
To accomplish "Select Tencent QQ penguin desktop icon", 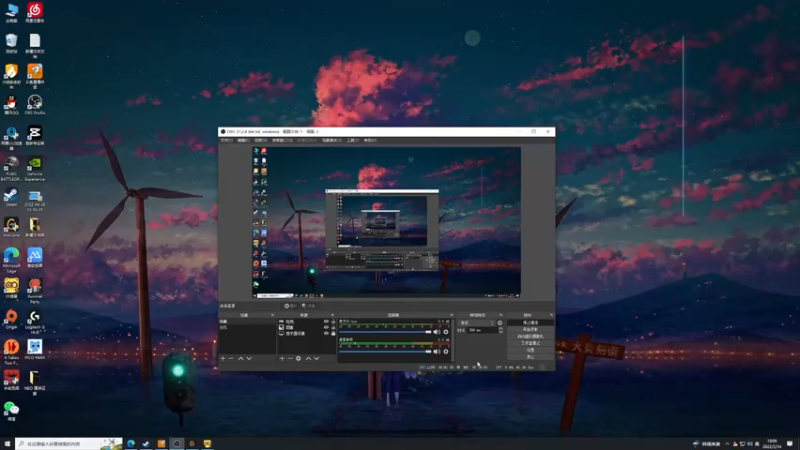I will click(x=11, y=105).
